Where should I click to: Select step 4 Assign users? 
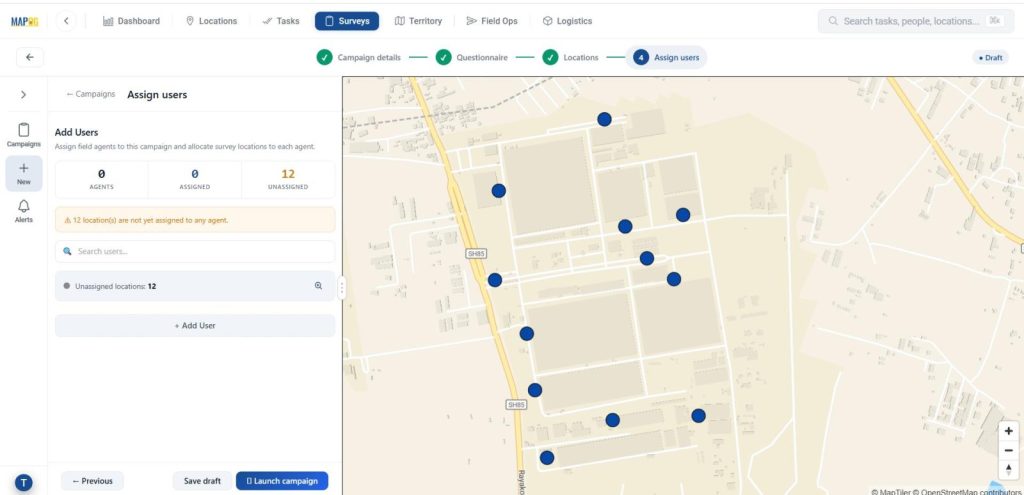click(666, 57)
